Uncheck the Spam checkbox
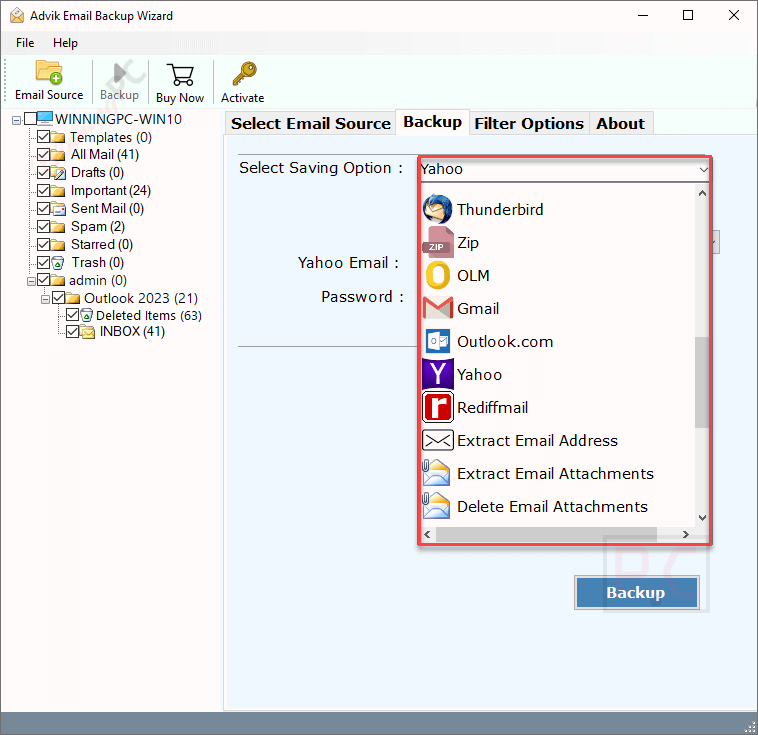The height and width of the screenshot is (735, 758). pos(44,226)
